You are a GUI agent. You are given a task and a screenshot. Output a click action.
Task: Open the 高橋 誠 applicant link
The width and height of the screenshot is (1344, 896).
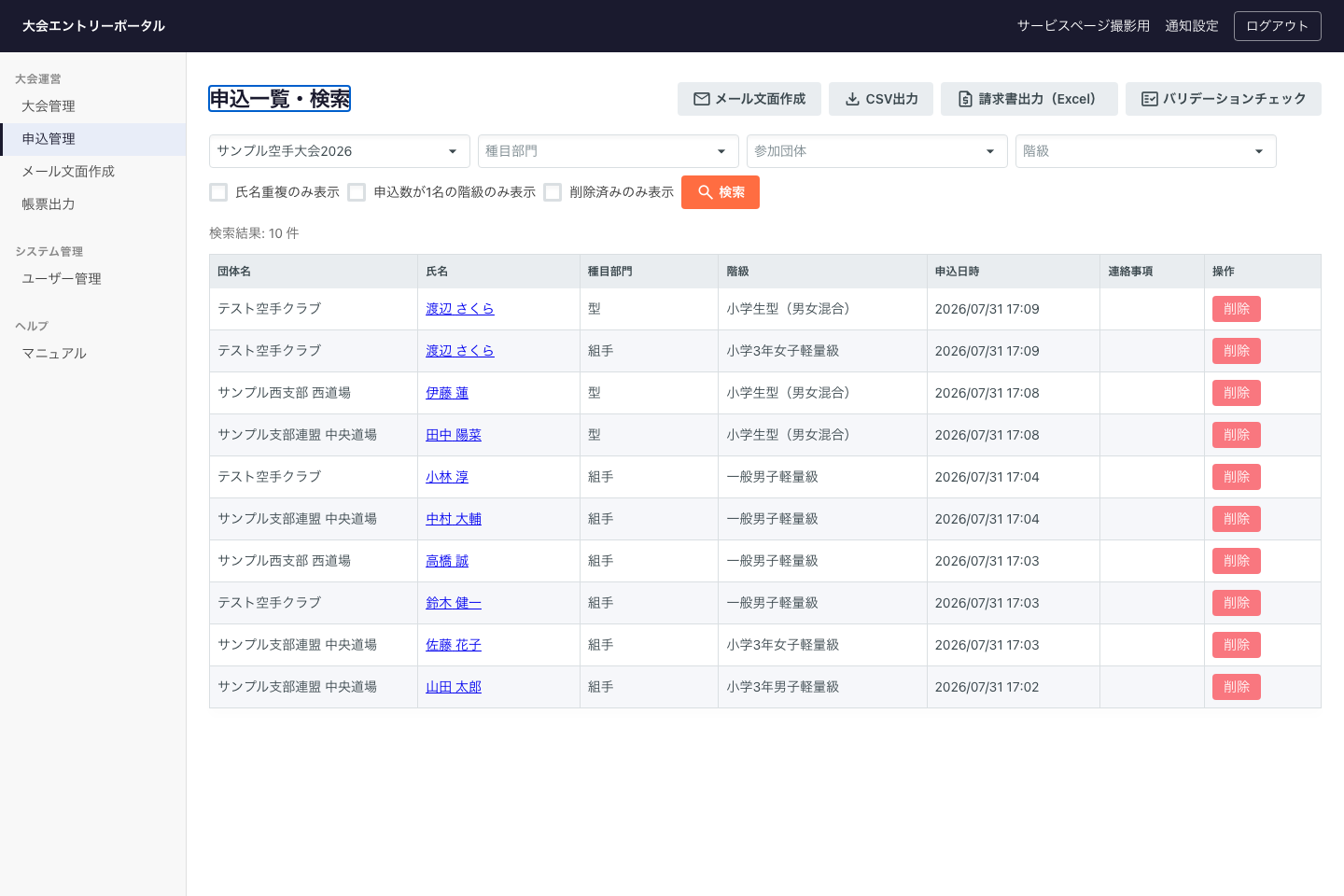(x=447, y=561)
